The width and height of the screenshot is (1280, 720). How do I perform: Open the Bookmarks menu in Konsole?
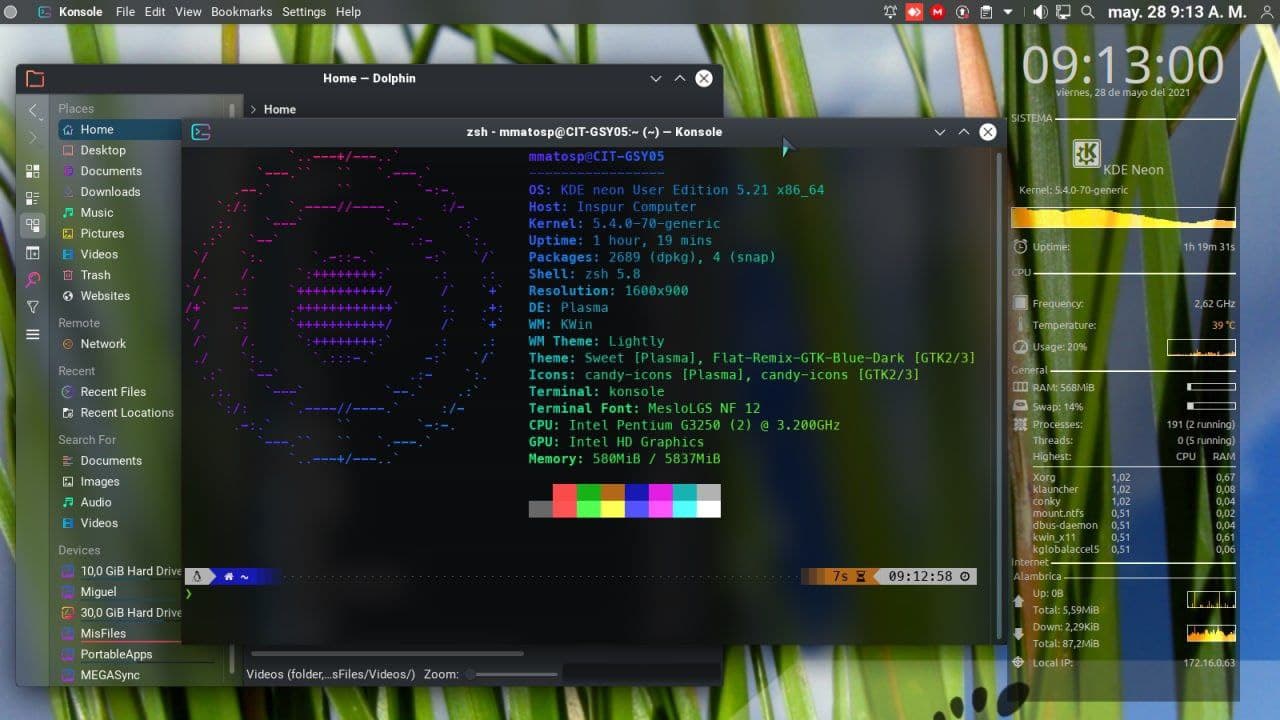coord(241,12)
